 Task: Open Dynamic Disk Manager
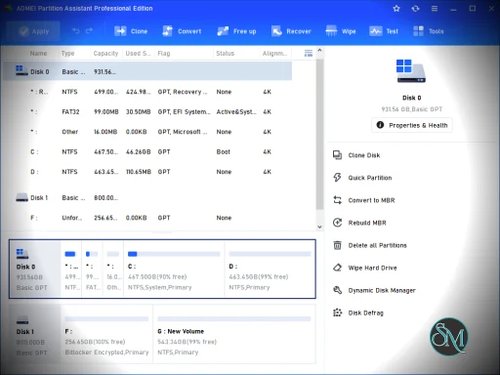[x=382, y=290]
